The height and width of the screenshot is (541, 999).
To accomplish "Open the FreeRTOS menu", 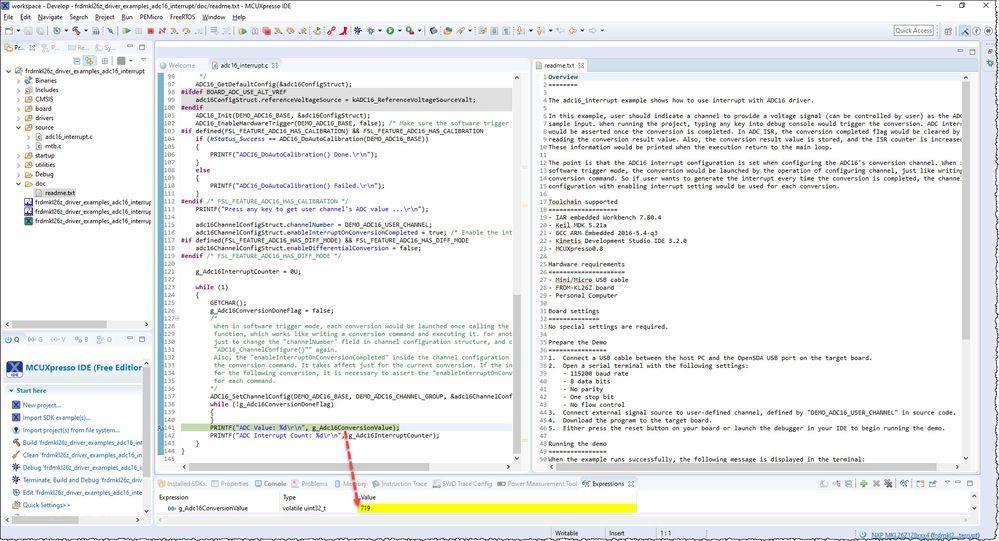I will pyautogui.click(x=182, y=17).
